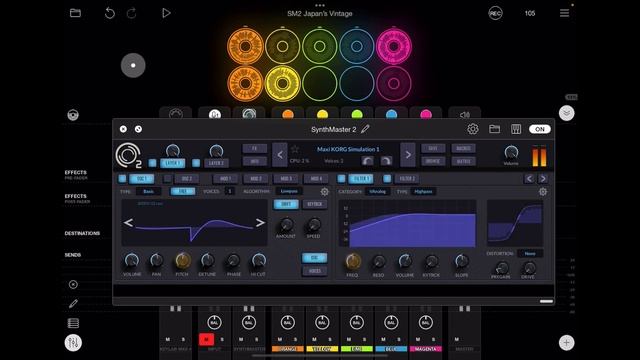Open the filter section settings gear
Image resolution: width=640 pixels, height=360 pixels.
(x=543, y=191)
